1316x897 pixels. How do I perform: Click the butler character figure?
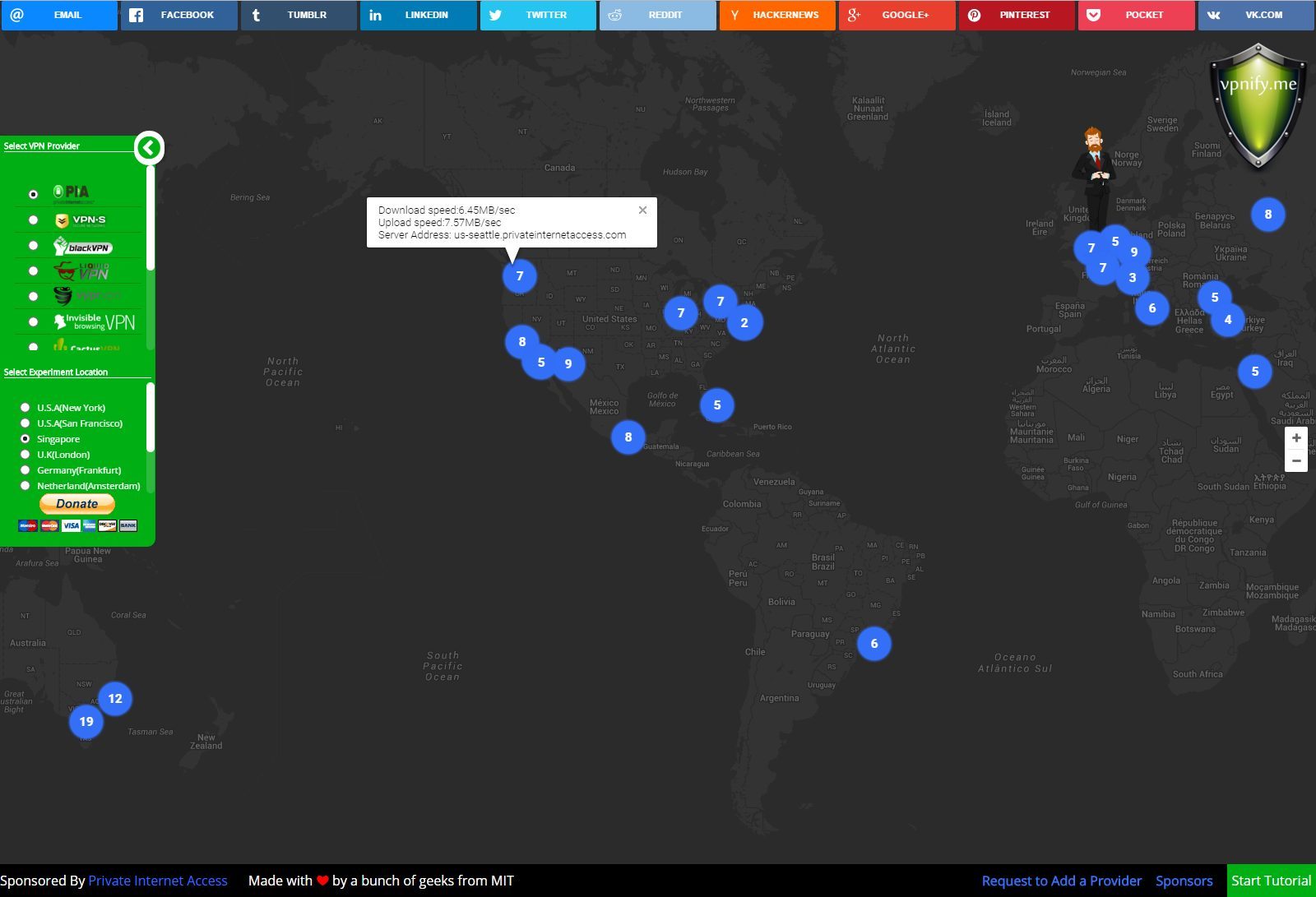pyautogui.click(x=1094, y=179)
